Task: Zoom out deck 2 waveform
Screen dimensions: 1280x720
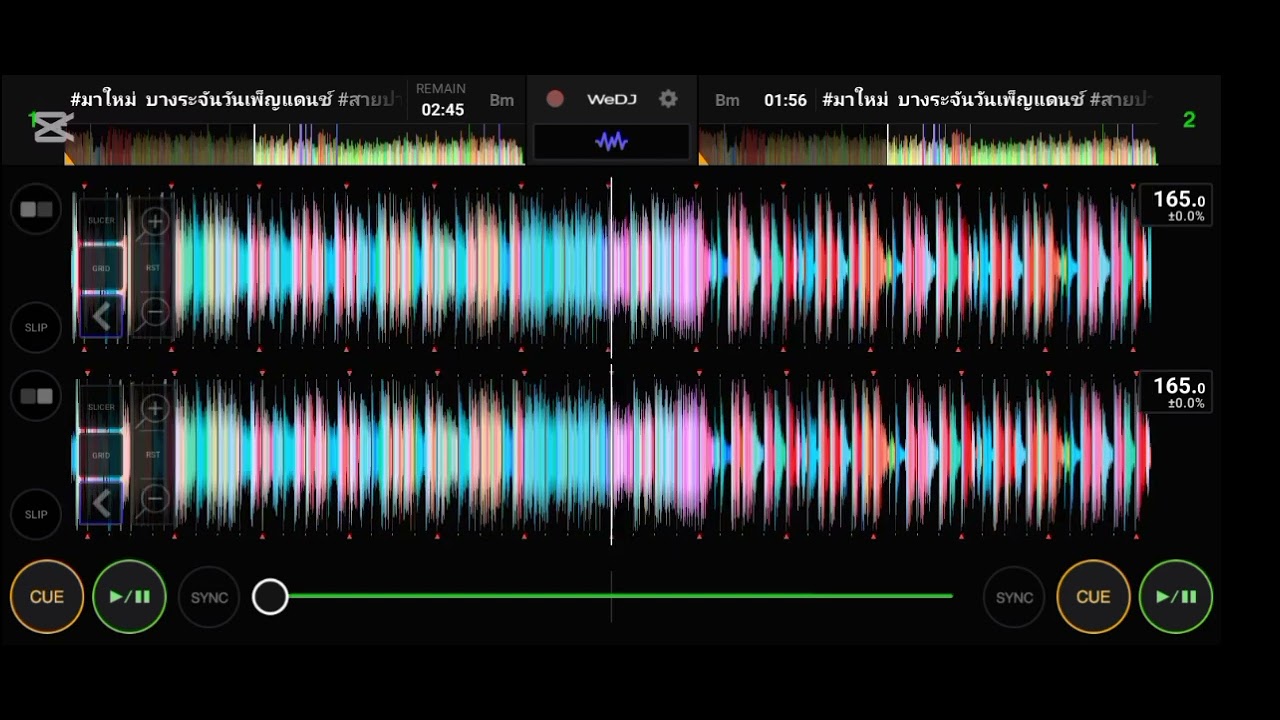Action: coord(155,499)
